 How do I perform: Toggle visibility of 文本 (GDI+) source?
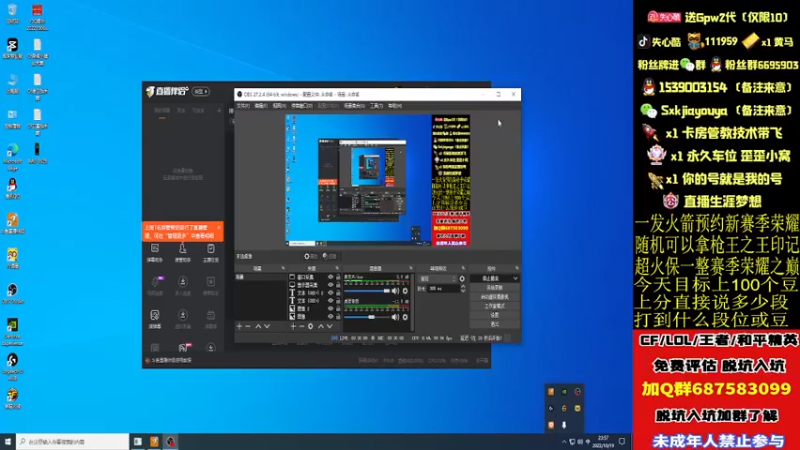(330, 301)
